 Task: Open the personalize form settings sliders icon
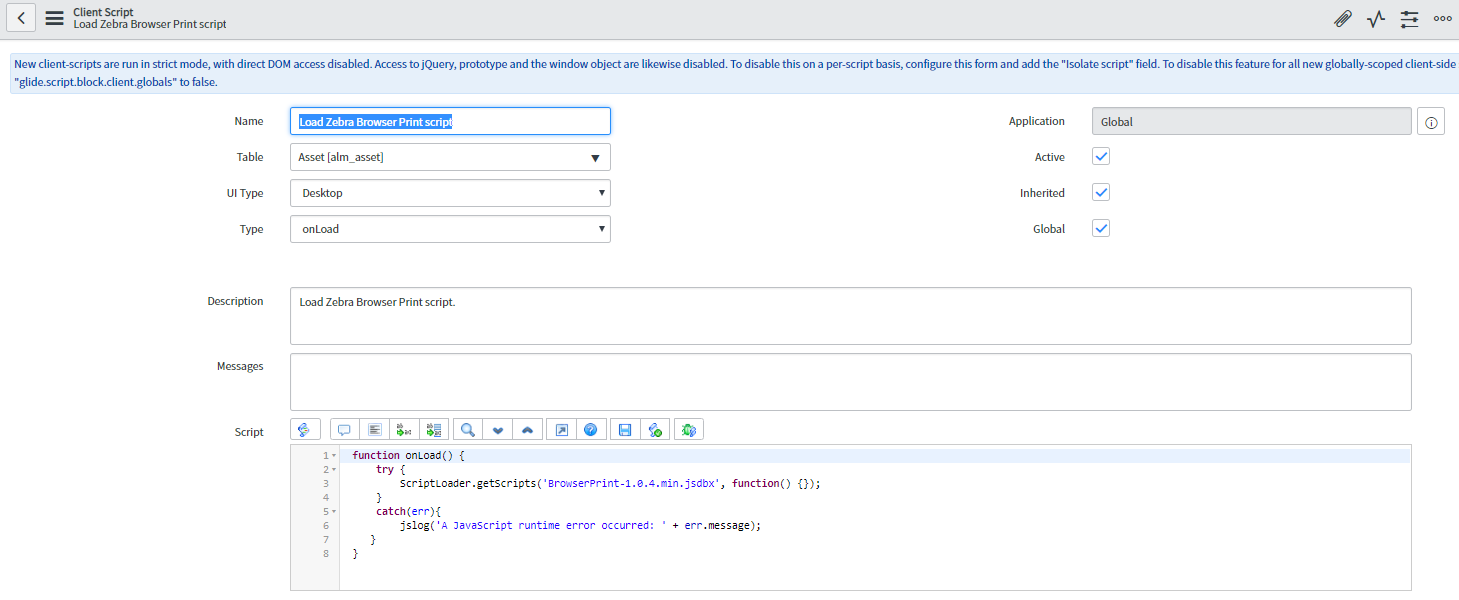pos(1409,18)
